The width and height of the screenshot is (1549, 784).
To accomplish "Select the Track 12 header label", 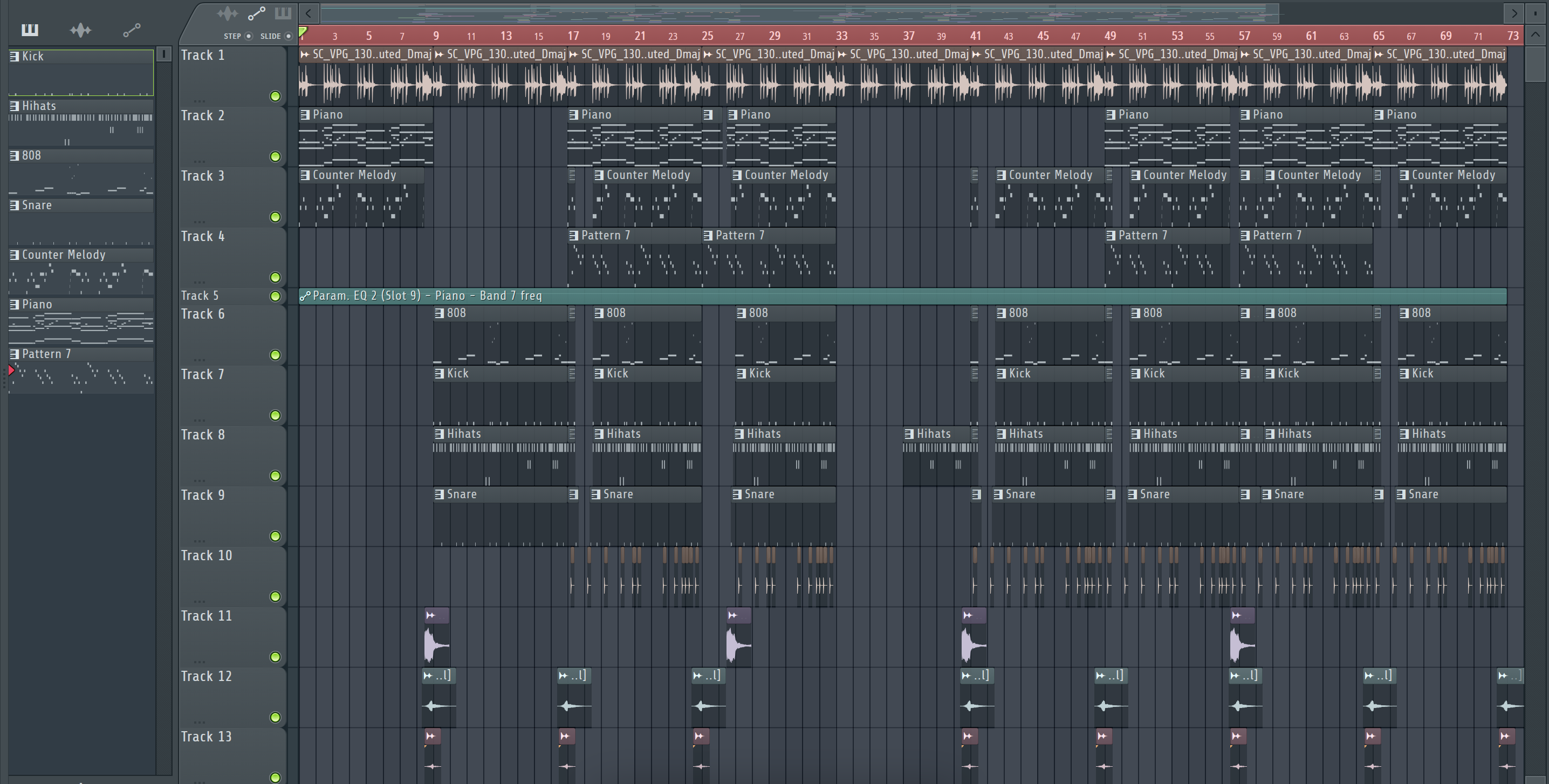I will (x=206, y=676).
